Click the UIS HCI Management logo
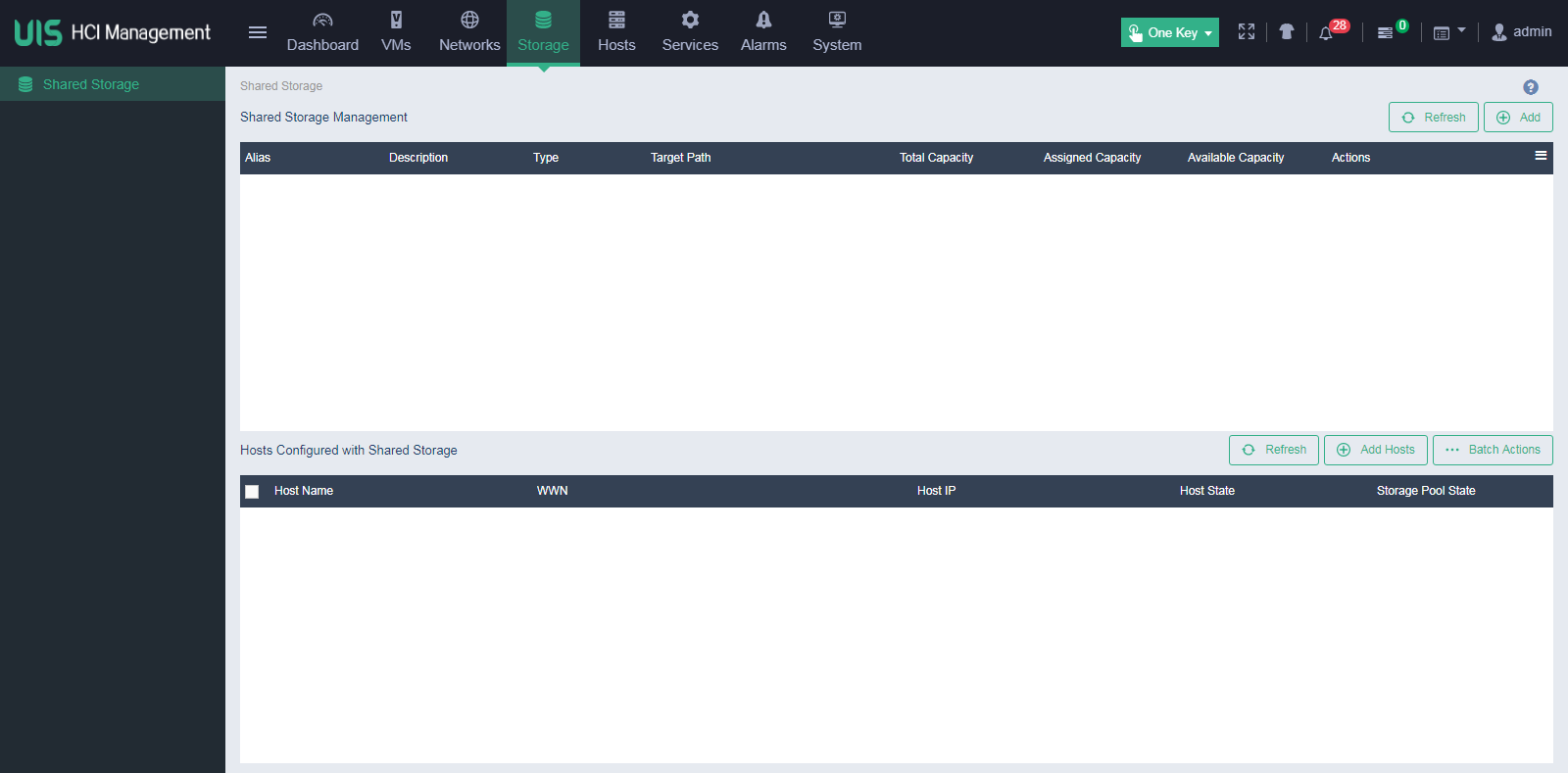1568x773 pixels. pyautogui.click(x=113, y=32)
